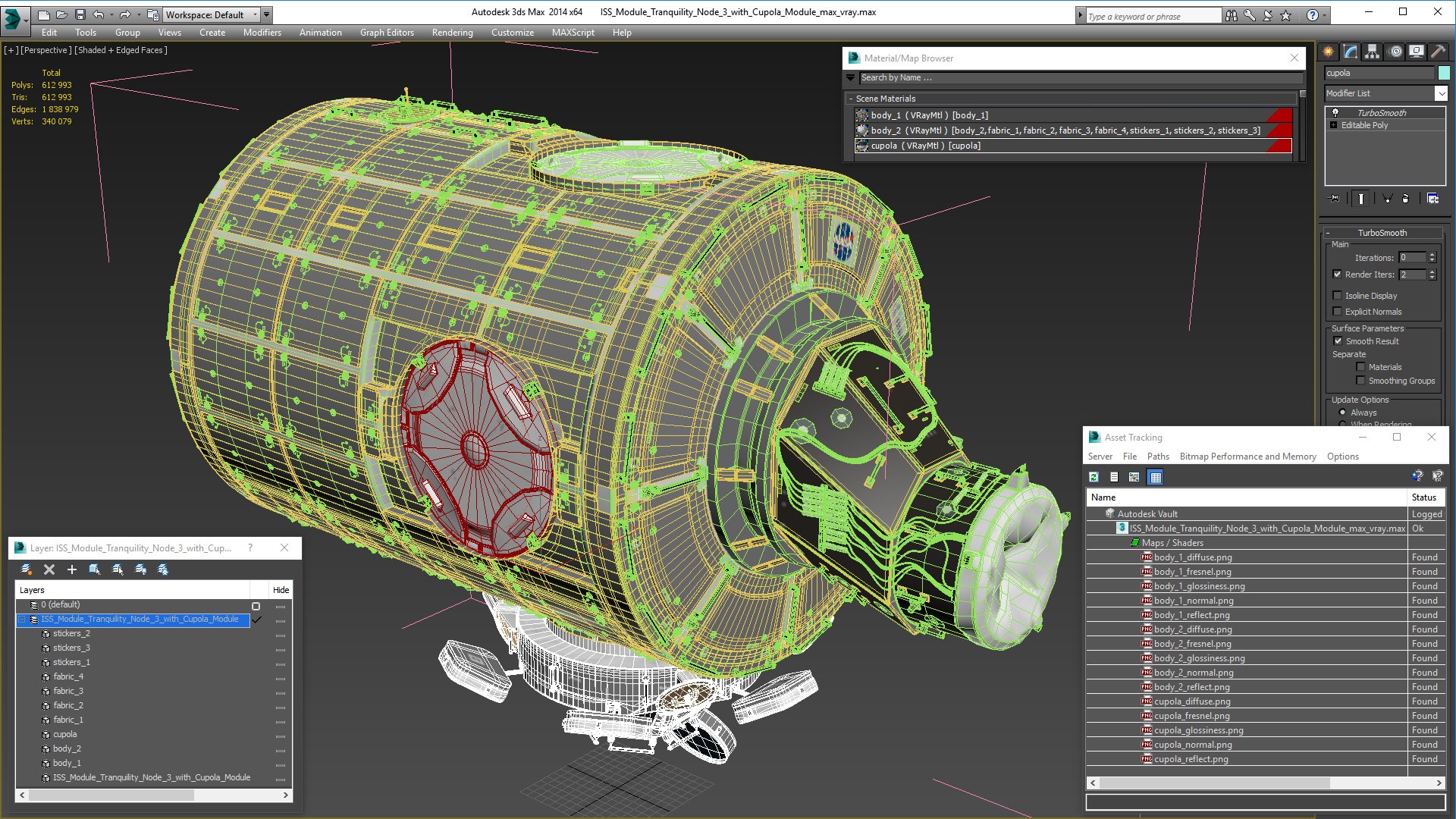Open the Rendering menu
1456x819 pixels.
(452, 33)
